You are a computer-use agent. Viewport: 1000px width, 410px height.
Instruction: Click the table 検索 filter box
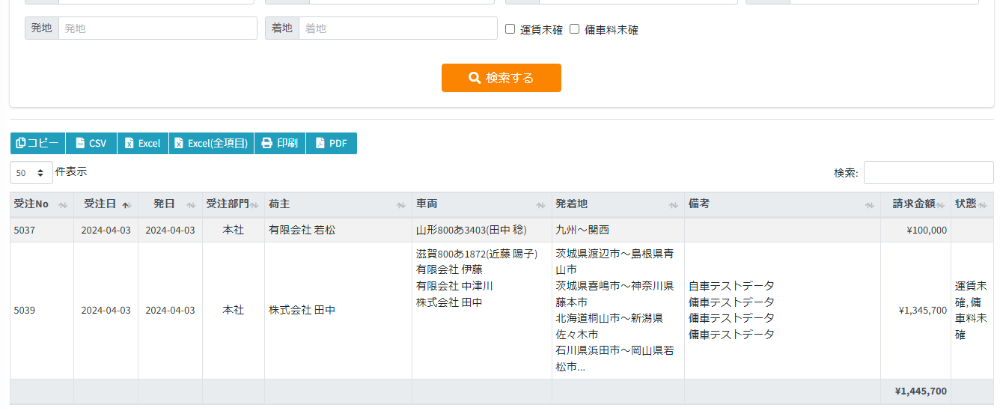click(927, 173)
